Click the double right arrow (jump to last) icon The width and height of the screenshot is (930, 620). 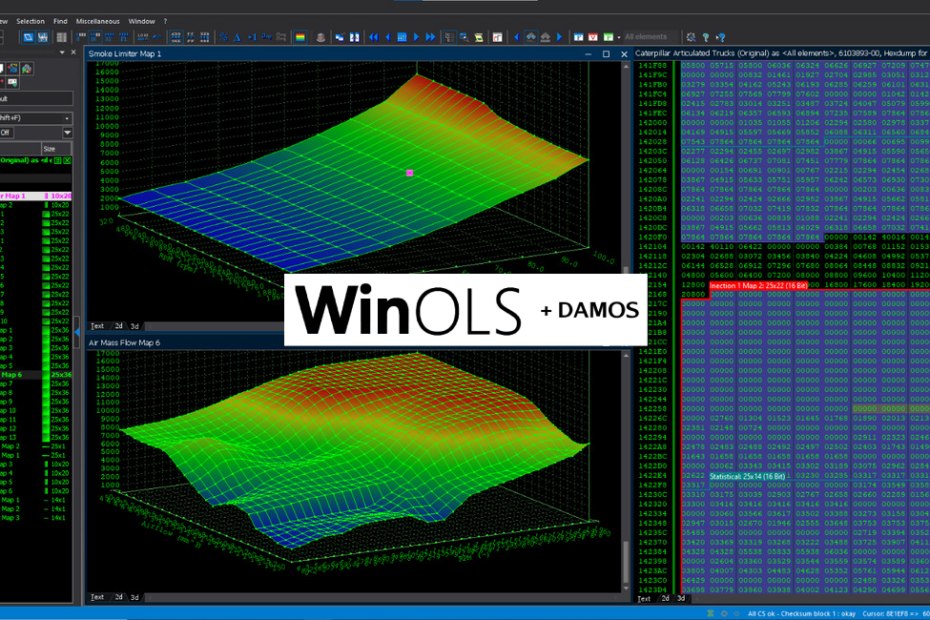pyautogui.click(x=431, y=37)
